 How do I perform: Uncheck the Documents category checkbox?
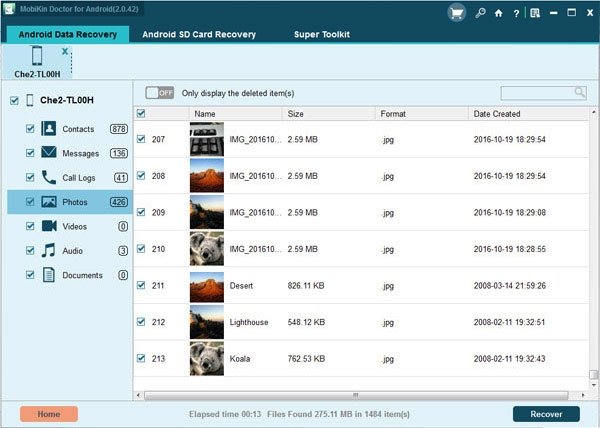(30, 275)
